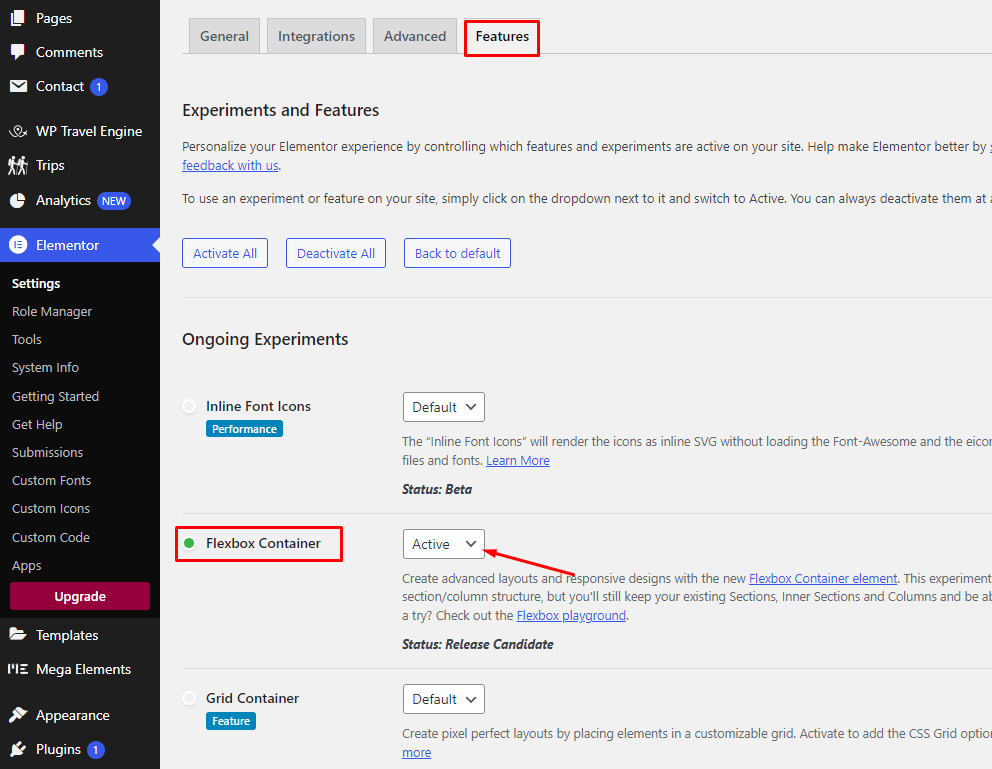The image size is (992, 769).
Task: Open Getting Started submenu item
Action: 56,397
